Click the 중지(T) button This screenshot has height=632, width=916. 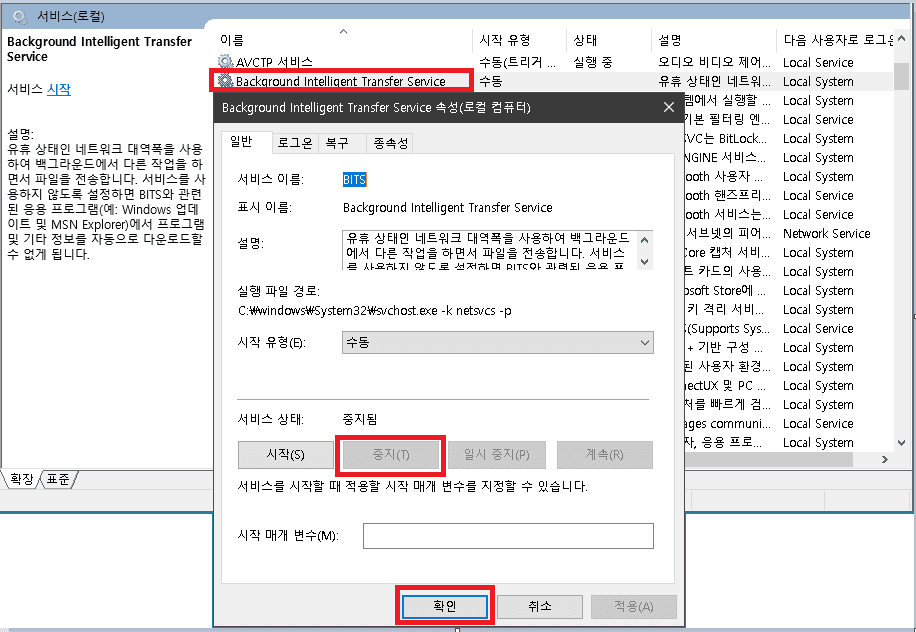coord(391,454)
